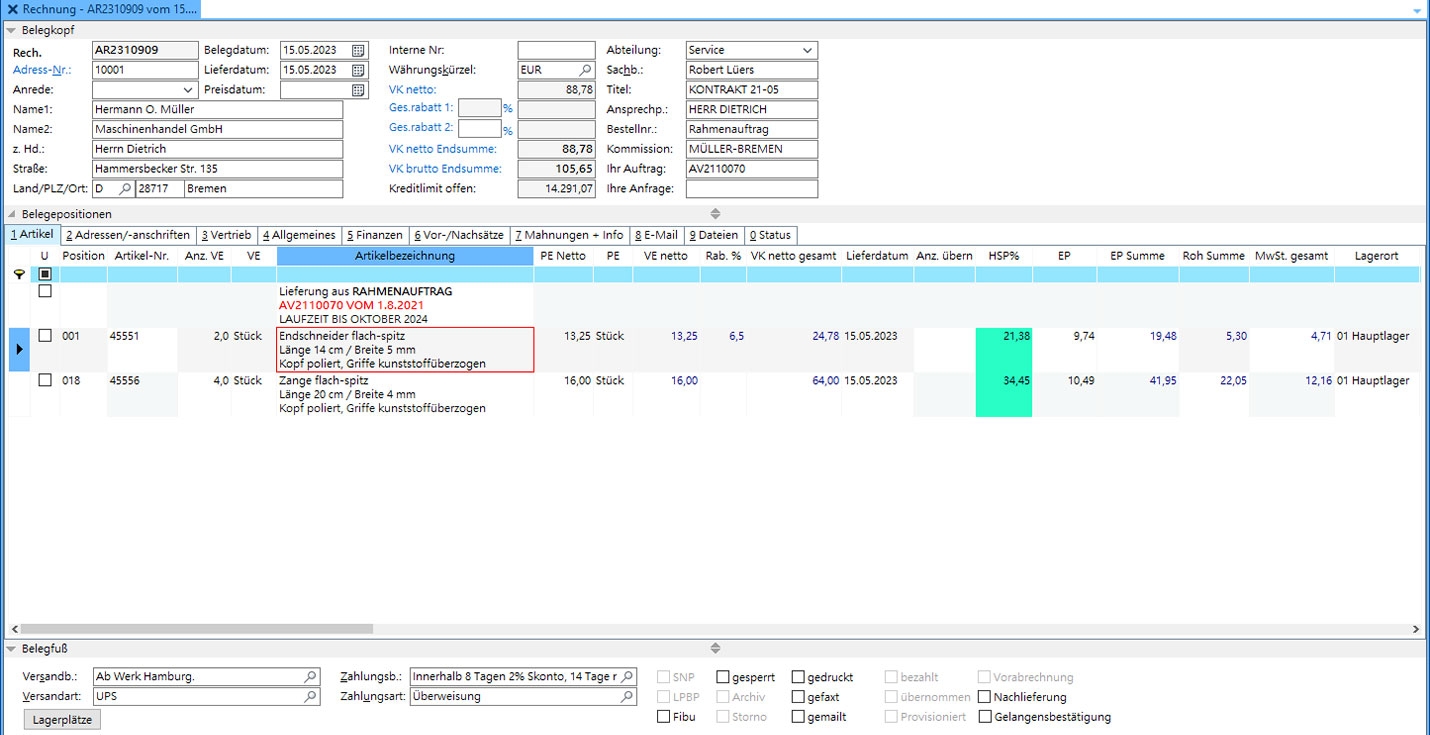Switch to the 5 Finanzen tab
The width and height of the screenshot is (1430, 735).
click(x=375, y=235)
